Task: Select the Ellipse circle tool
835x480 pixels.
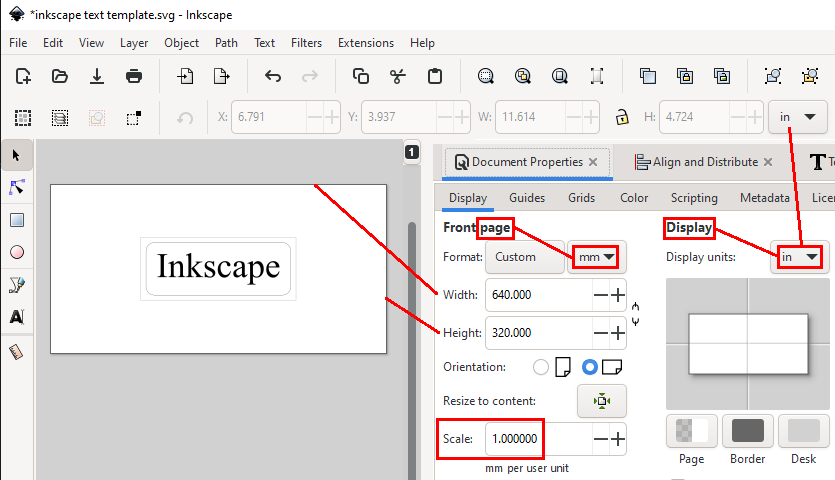Action: coord(17,252)
